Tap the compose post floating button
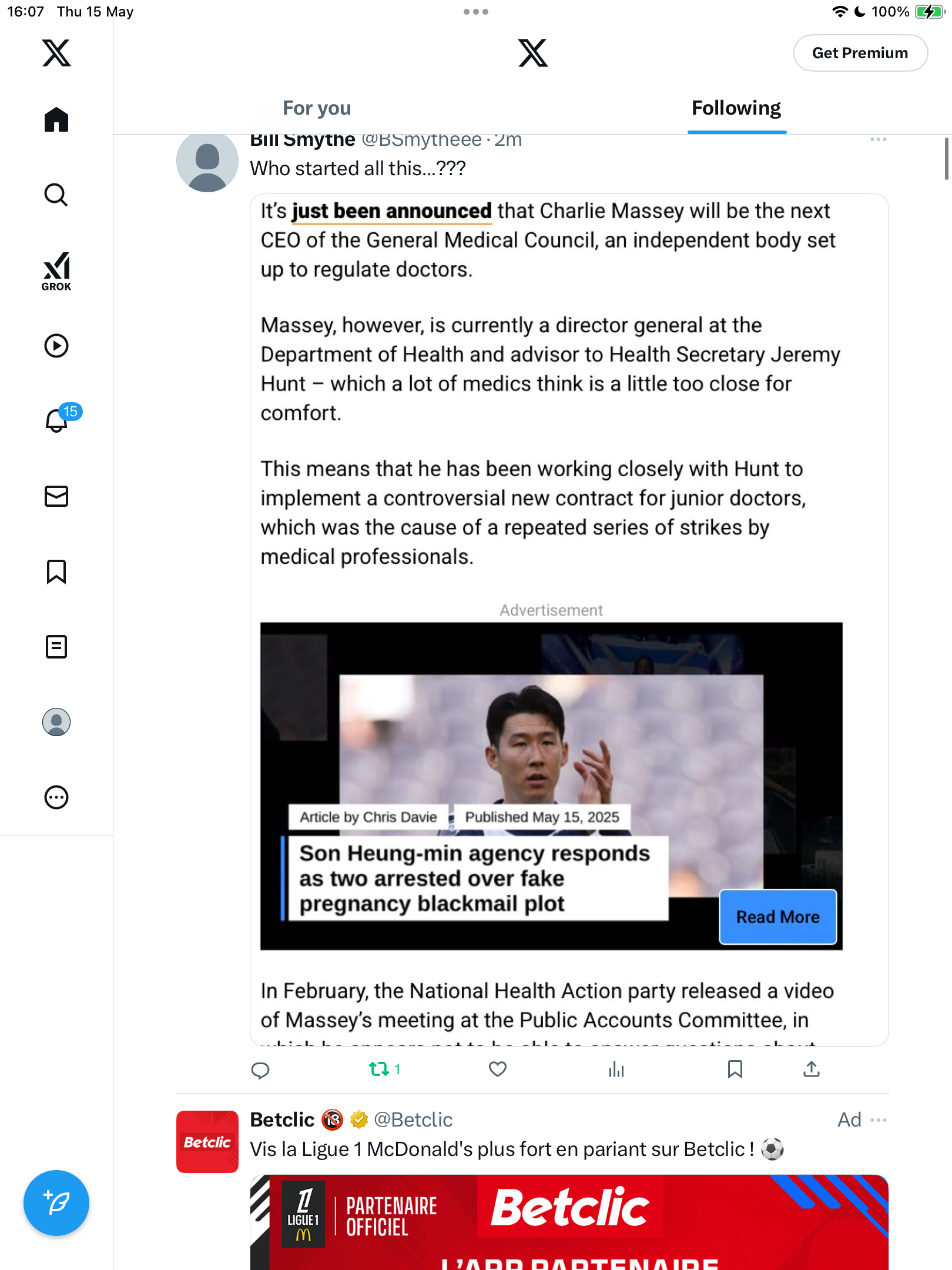 [56, 1203]
